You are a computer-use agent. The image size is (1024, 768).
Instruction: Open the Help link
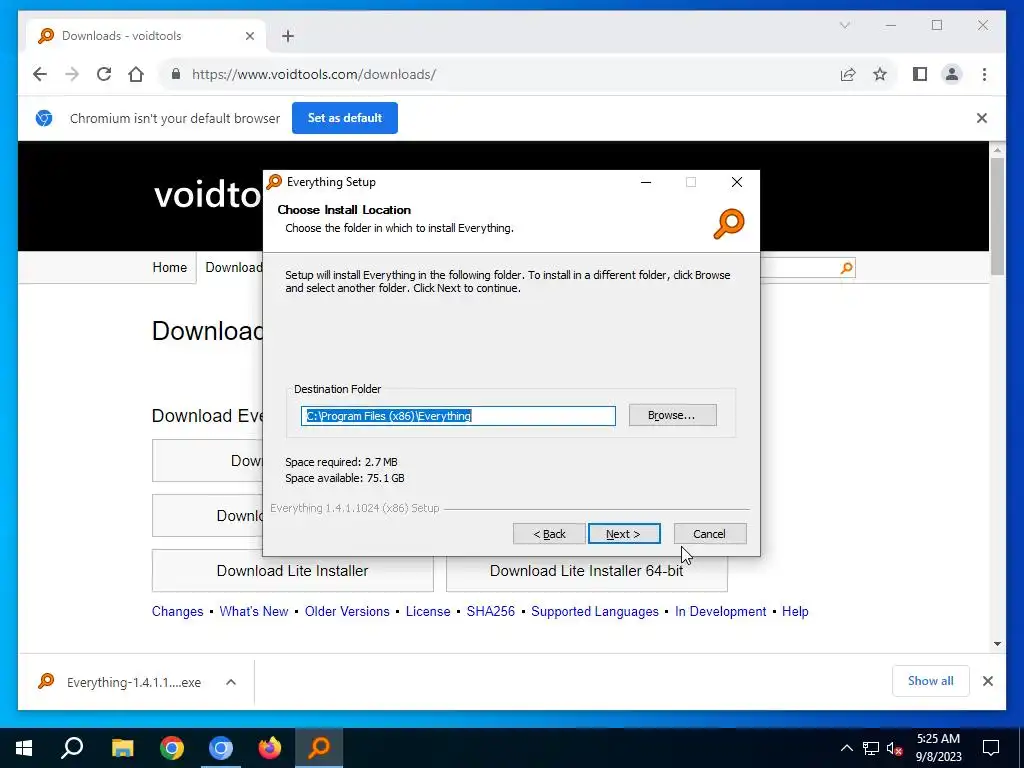point(795,611)
